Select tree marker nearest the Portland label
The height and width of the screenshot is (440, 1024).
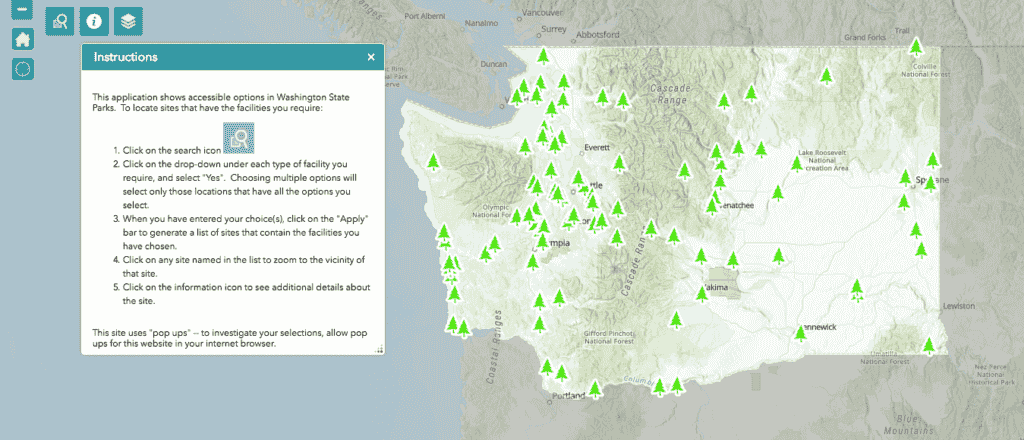coord(595,389)
